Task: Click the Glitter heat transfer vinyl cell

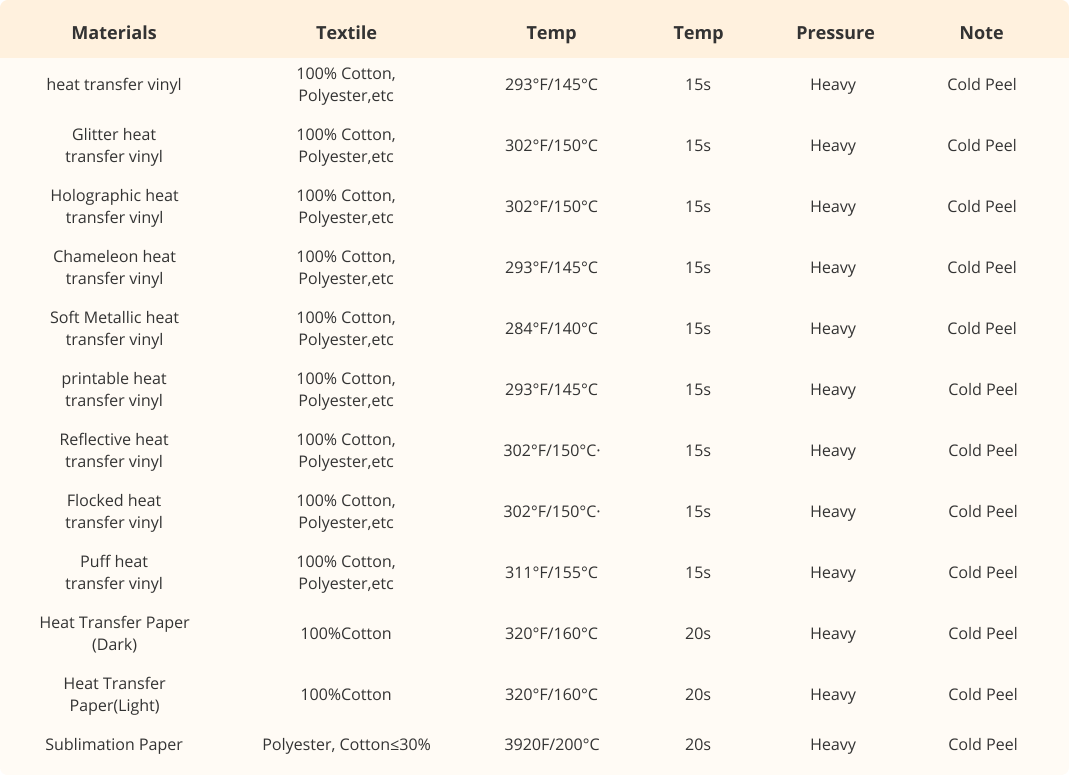Action: pos(114,145)
